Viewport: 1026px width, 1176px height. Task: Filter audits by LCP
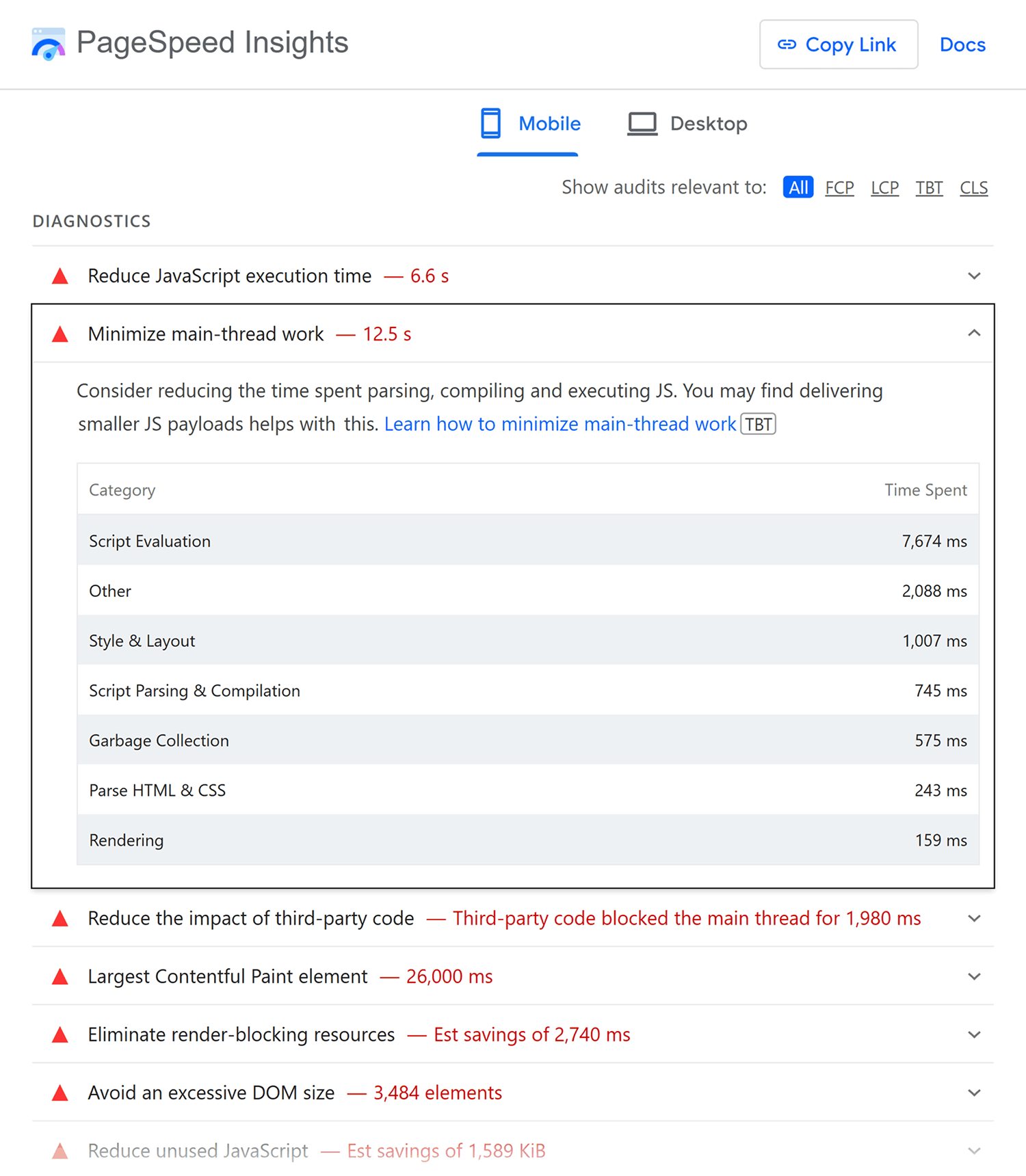pos(884,188)
